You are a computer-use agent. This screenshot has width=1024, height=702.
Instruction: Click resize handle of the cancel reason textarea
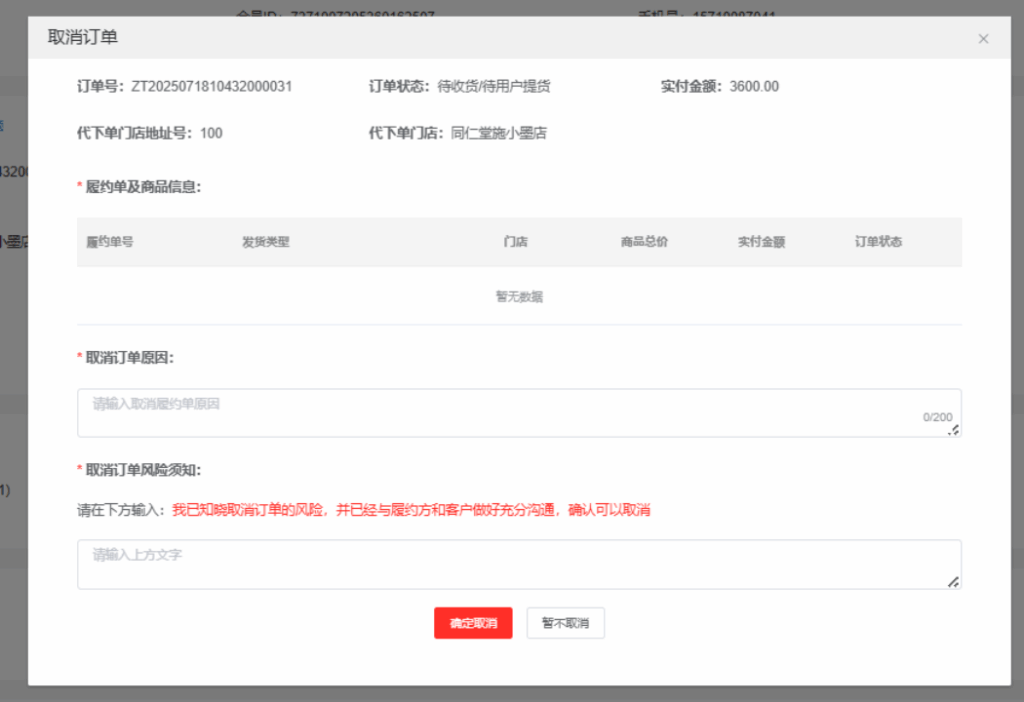(954, 430)
